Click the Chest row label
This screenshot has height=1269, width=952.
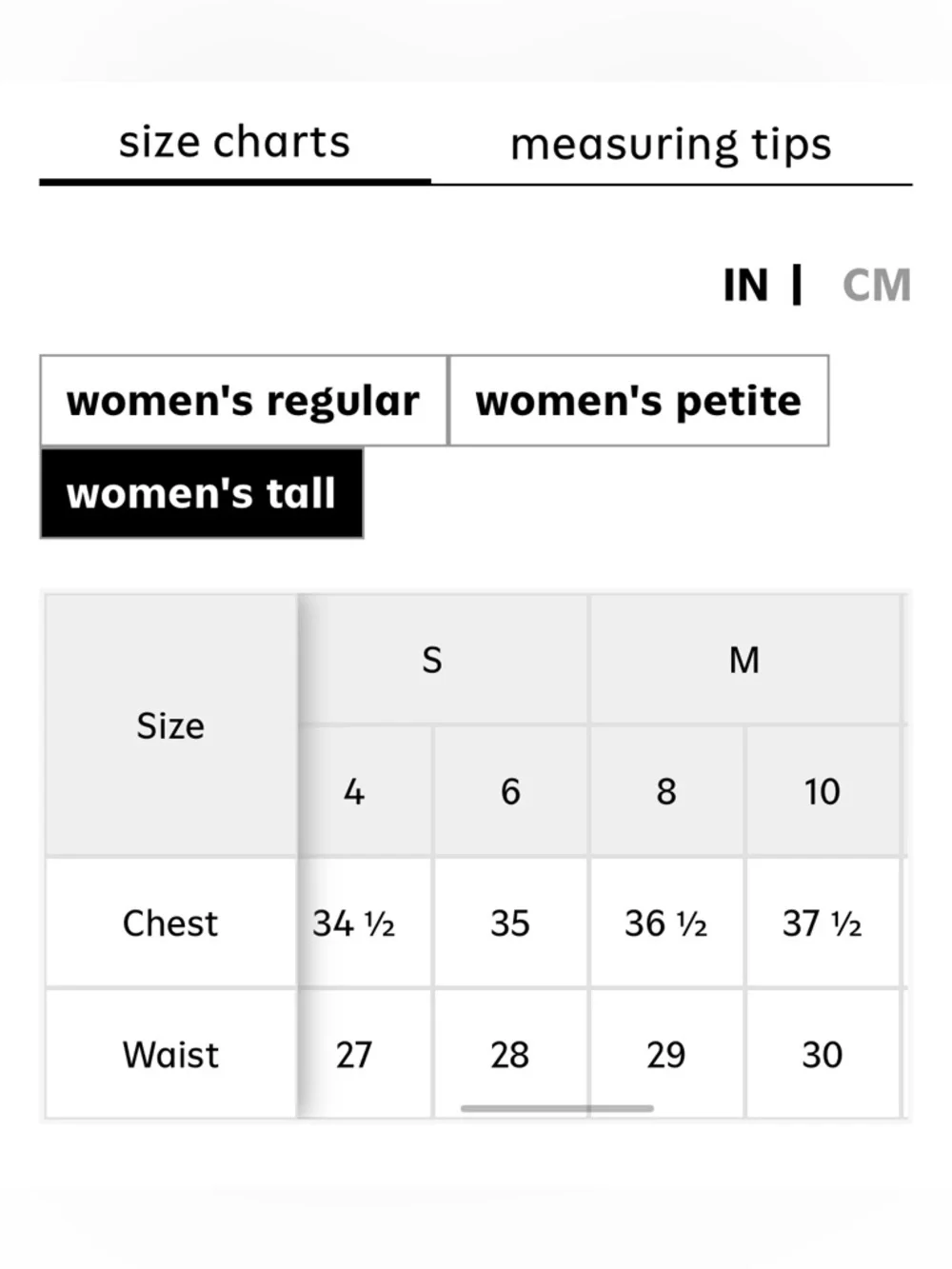(169, 923)
